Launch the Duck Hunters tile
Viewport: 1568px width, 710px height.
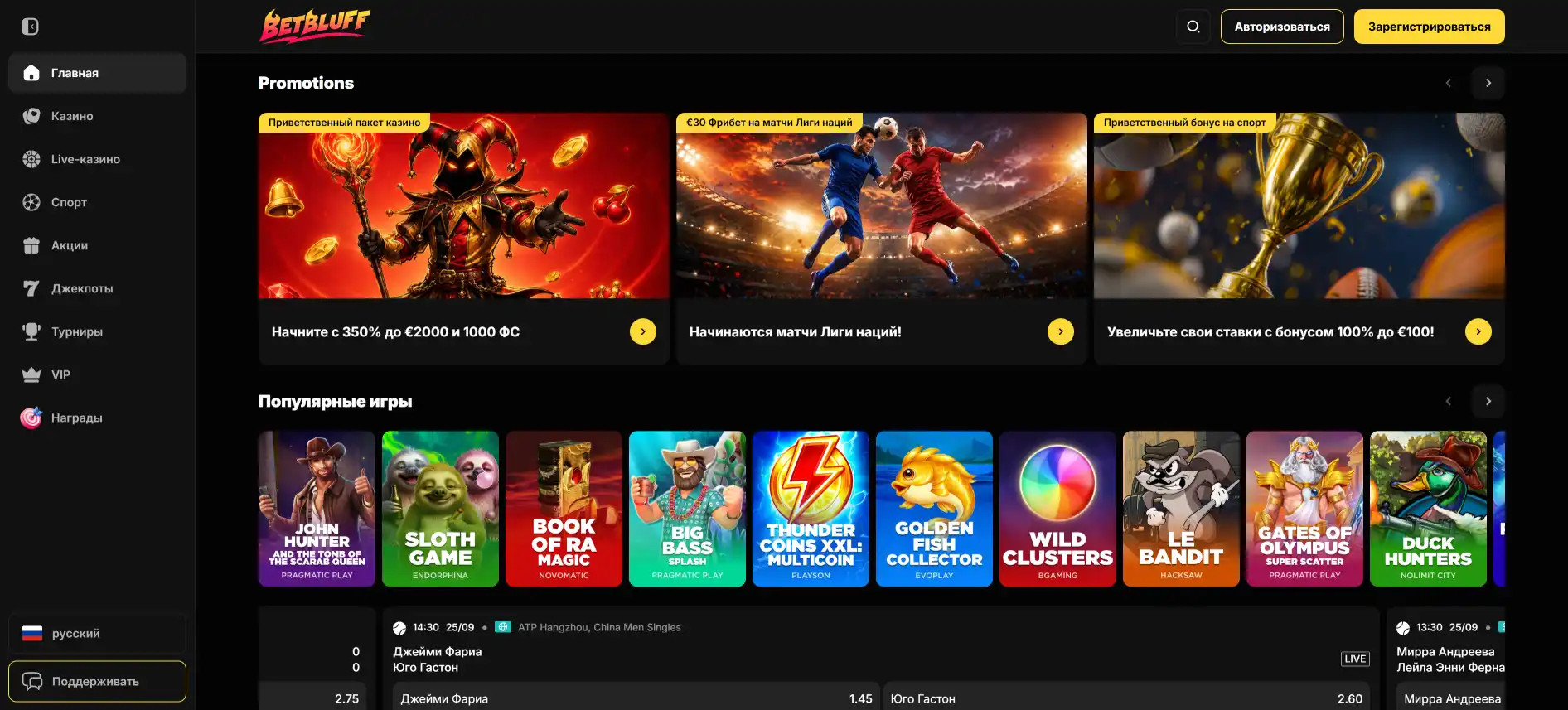pyautogui.click(x=1428, y=509)
